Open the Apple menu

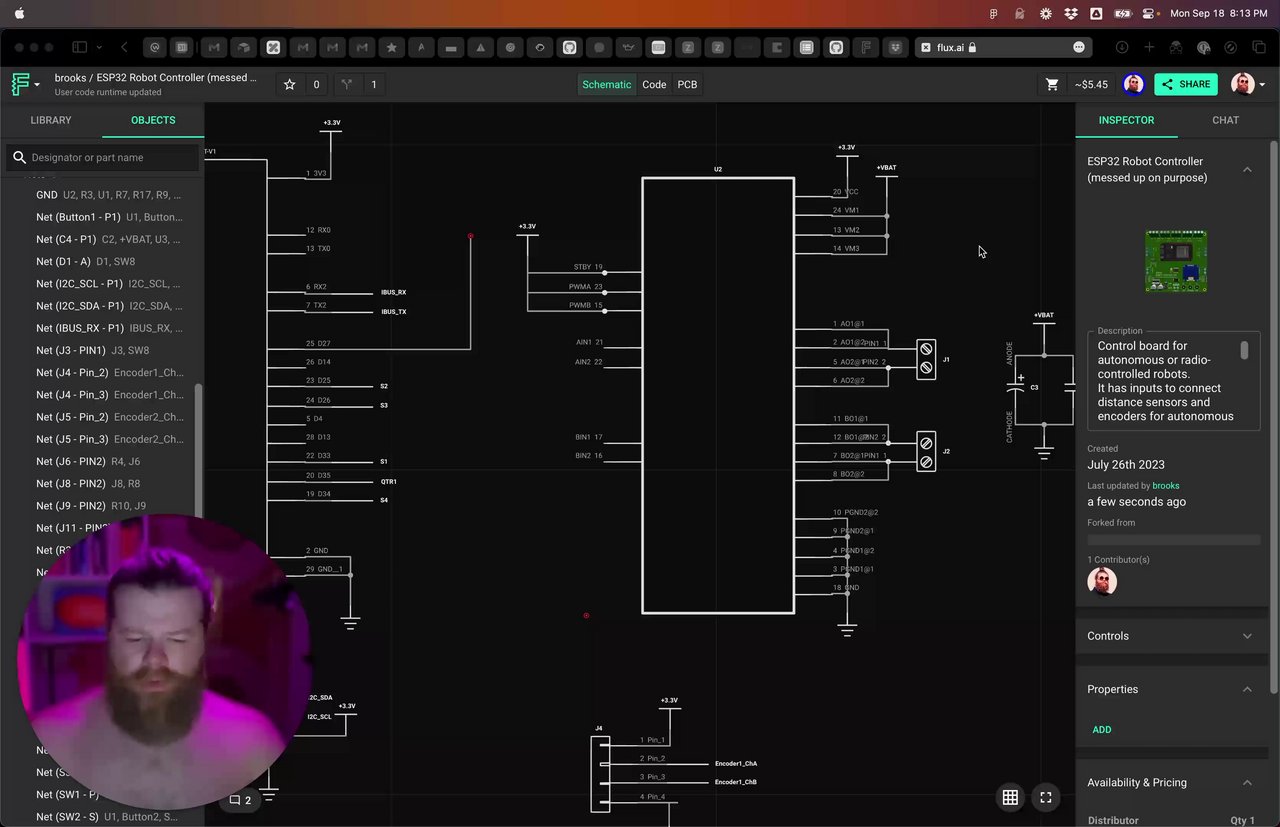click(19, 13)
